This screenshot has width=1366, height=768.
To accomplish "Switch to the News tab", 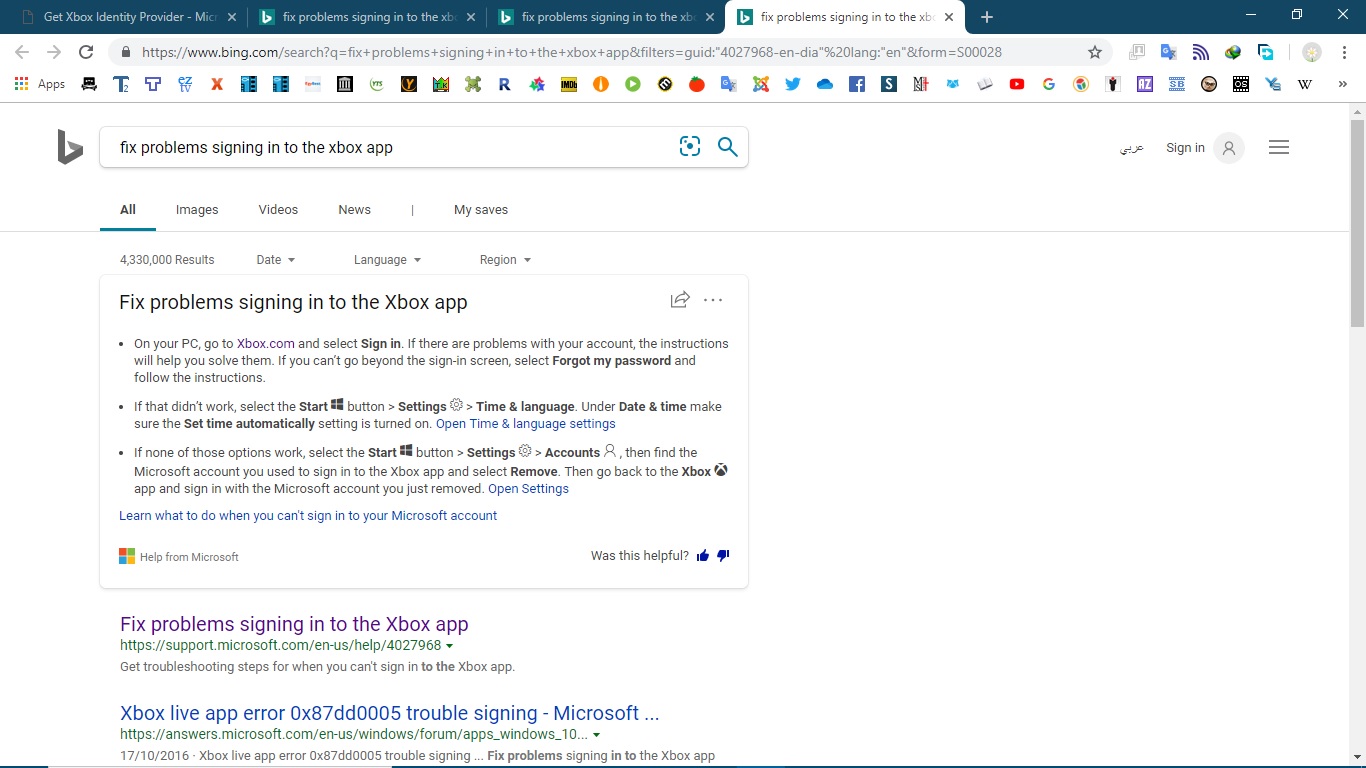I will (354, 210).
